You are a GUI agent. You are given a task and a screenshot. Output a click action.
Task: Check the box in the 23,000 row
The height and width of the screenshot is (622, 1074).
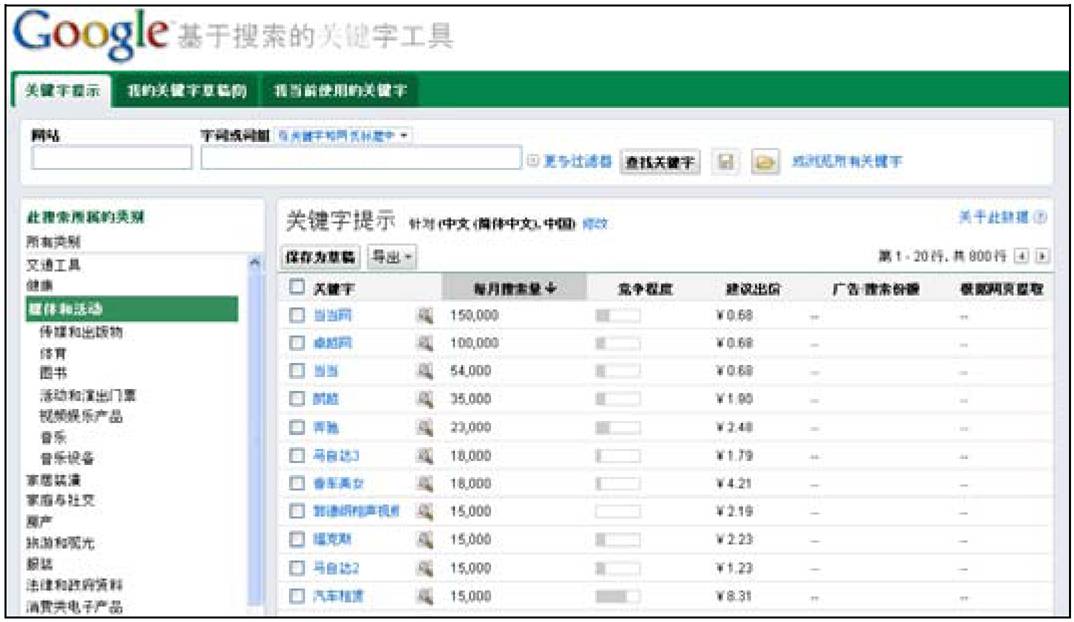pos(297,427)
